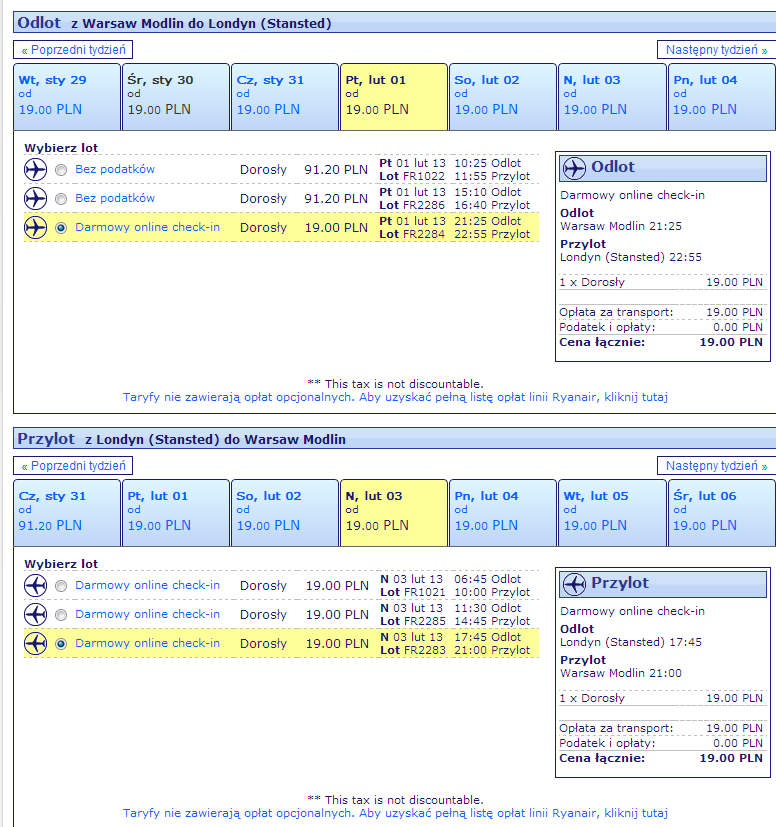Select return date tab Śr, lut 06

pyautogui.click(x=722, y=513)
